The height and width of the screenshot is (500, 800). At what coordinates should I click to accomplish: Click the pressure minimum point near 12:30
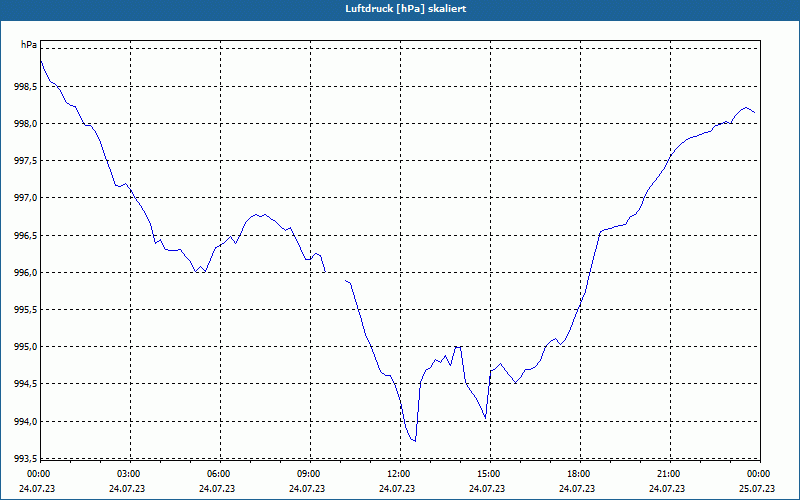(415, 441)
